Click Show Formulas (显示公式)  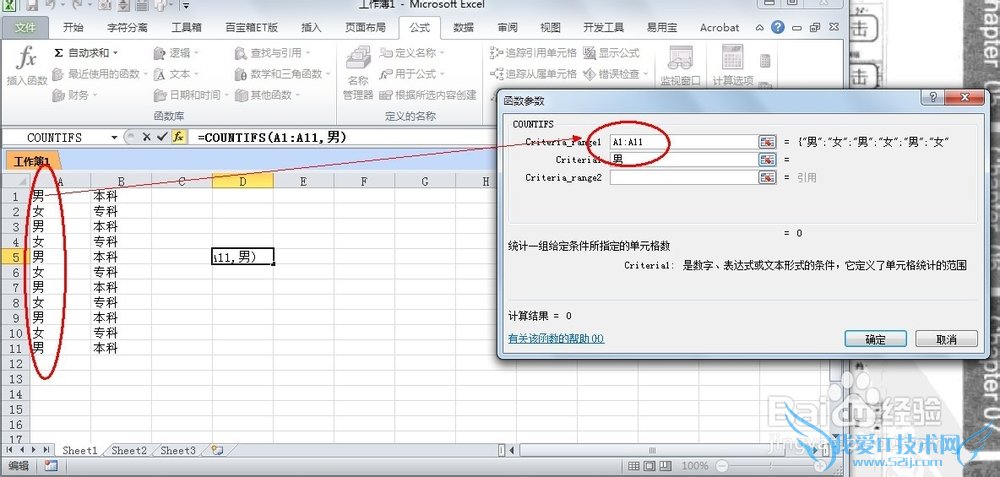pos(612,53)
